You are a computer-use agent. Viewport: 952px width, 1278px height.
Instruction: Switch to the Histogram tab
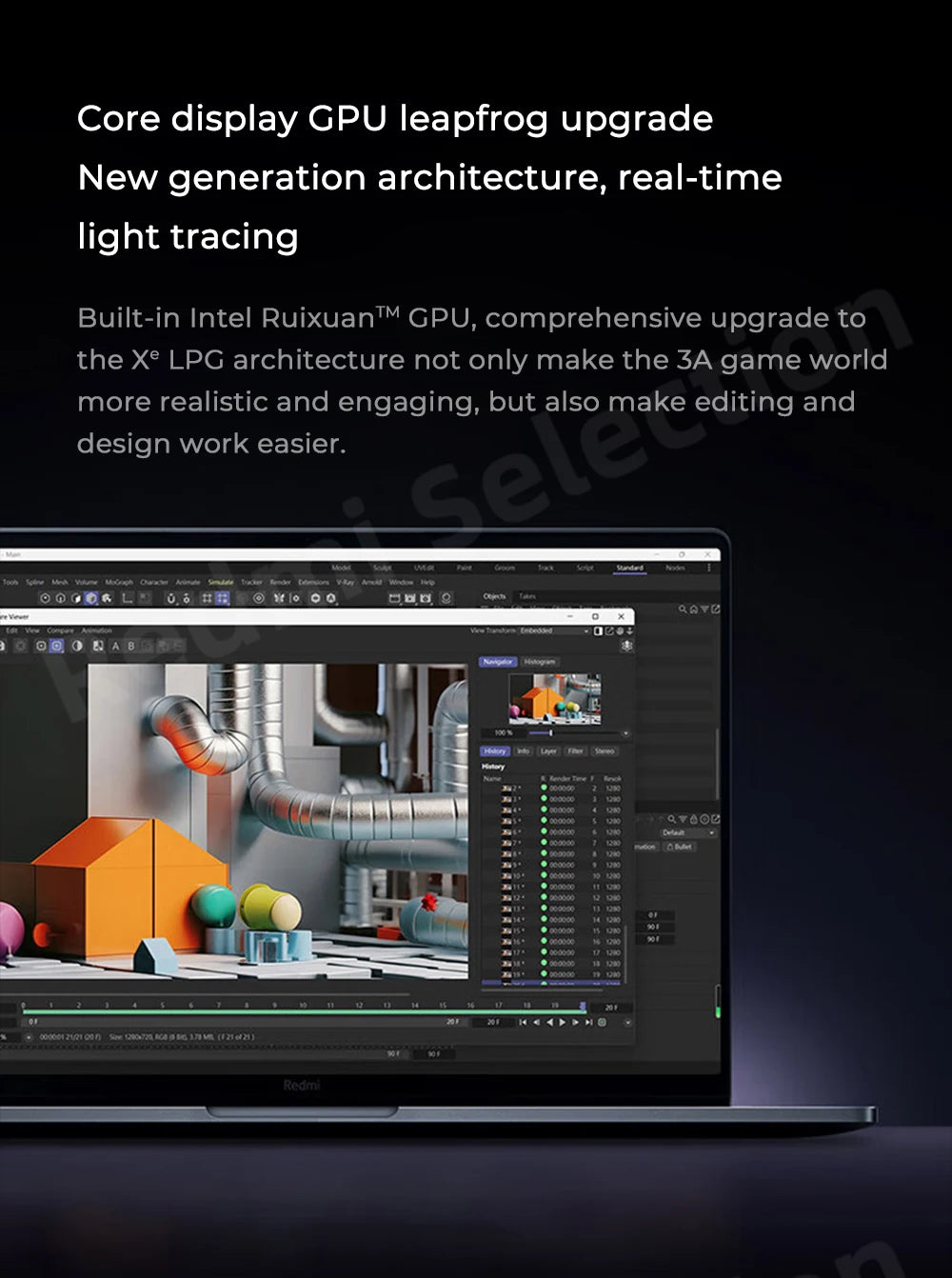click(x=540, y=661)
